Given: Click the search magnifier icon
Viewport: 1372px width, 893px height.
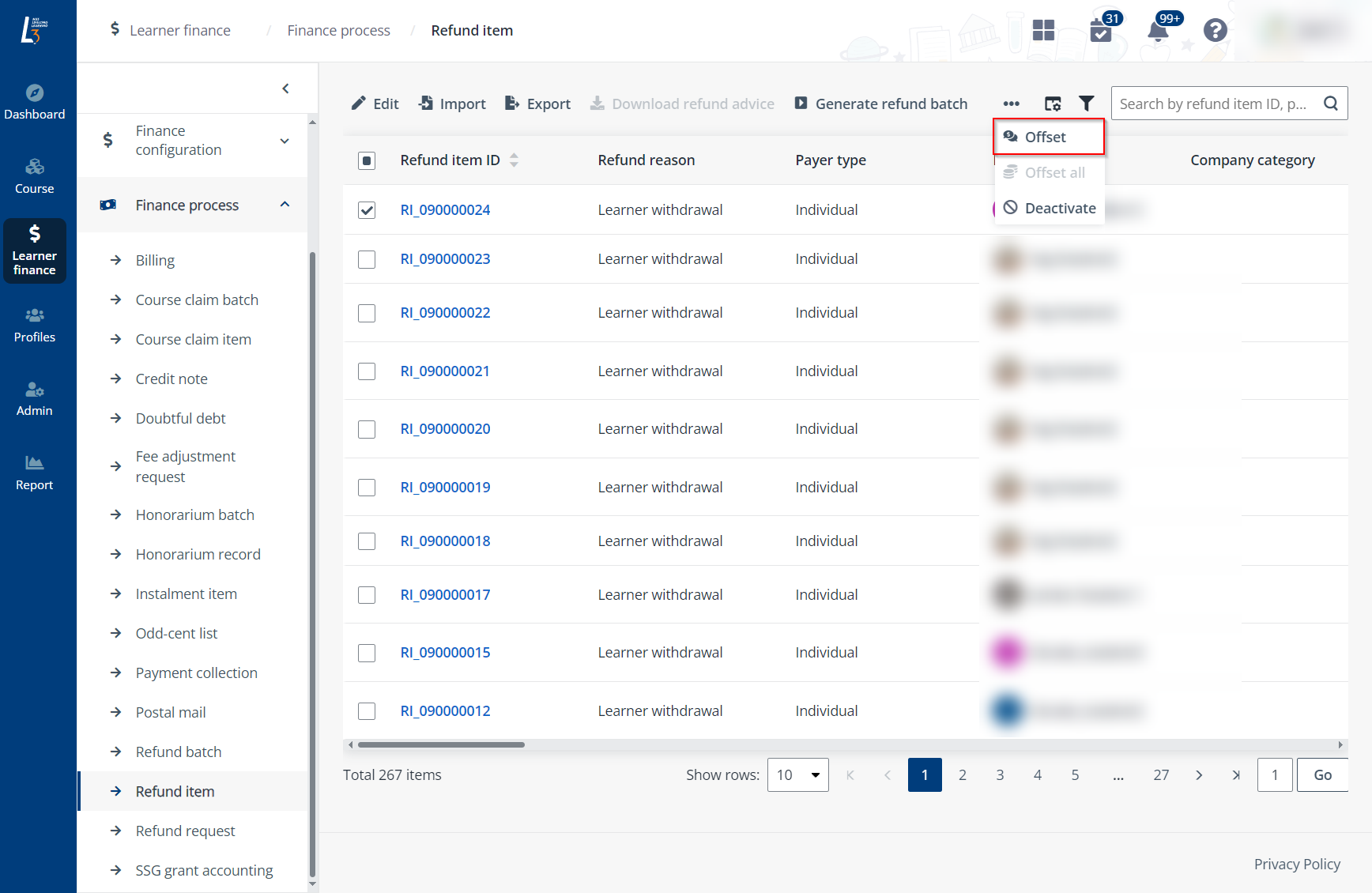Looking at the screenshot, I should pyautogui.click(x=1331, y=104).
